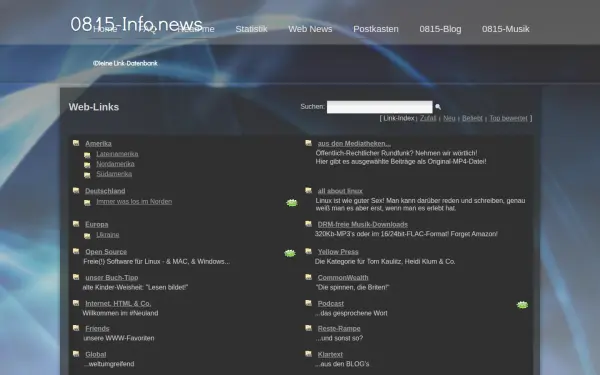Click the folder icon beside Yellow Press
The width and height of the screenshot is (600, 375).
click(308, 251)
